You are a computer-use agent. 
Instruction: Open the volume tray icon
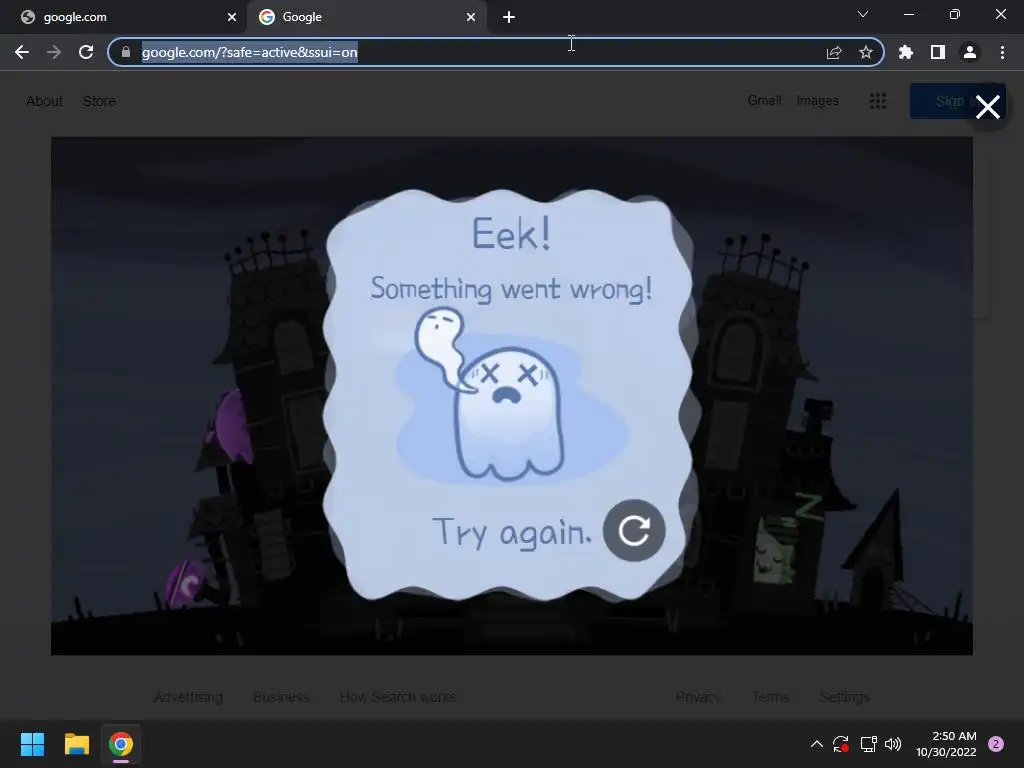(893, 744)
